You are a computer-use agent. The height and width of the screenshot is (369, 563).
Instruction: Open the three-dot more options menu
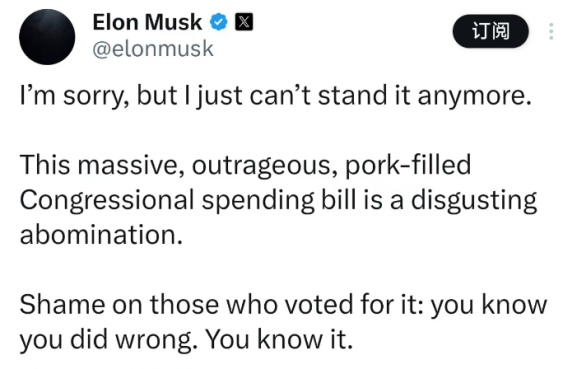[x=551, y=31]
